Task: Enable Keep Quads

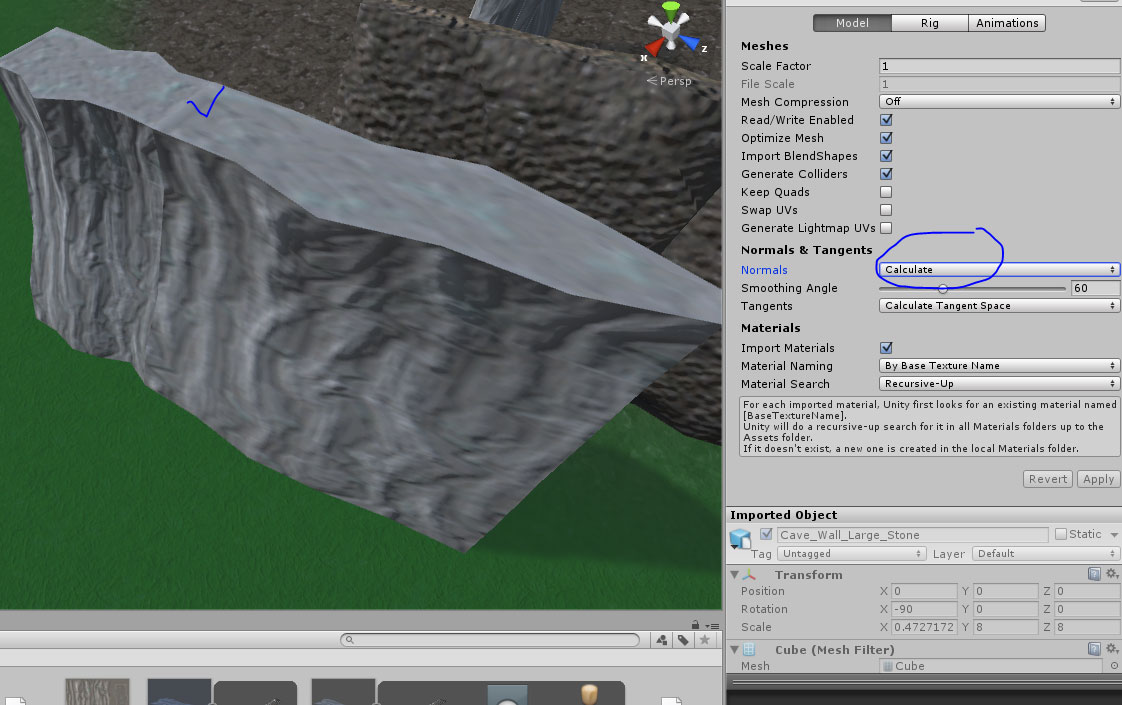Action: point(885,192)
